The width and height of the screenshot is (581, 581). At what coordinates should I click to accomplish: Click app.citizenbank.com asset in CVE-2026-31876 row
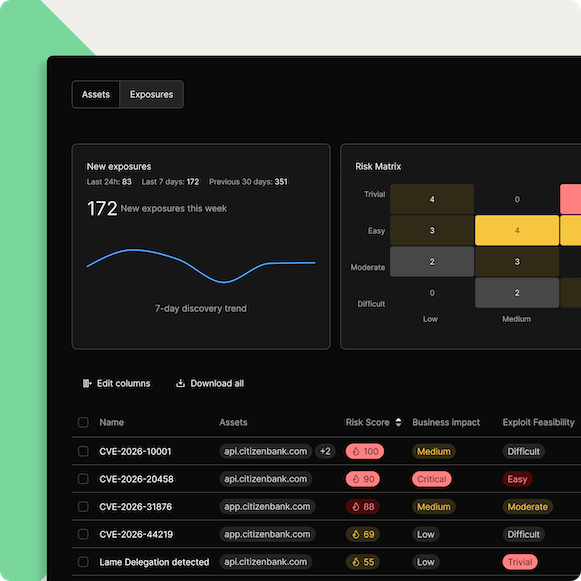(267, 507)
